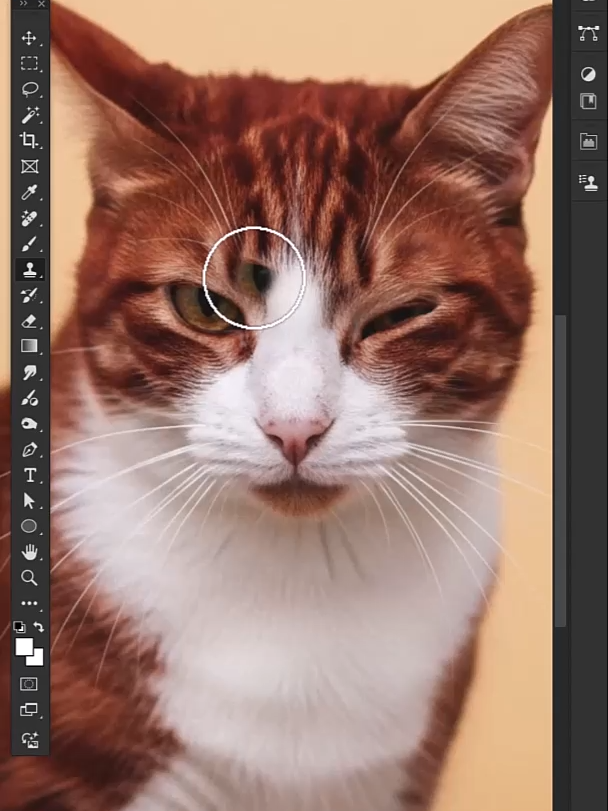Viewport: 608px width, 811px height.
Task: Select the Adjustment Brush tool
Action: click(29, 398)
